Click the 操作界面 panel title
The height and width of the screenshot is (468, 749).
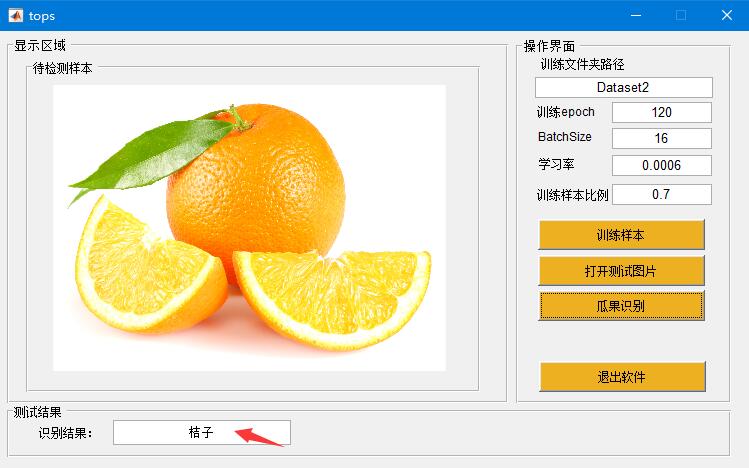[549, 46]
